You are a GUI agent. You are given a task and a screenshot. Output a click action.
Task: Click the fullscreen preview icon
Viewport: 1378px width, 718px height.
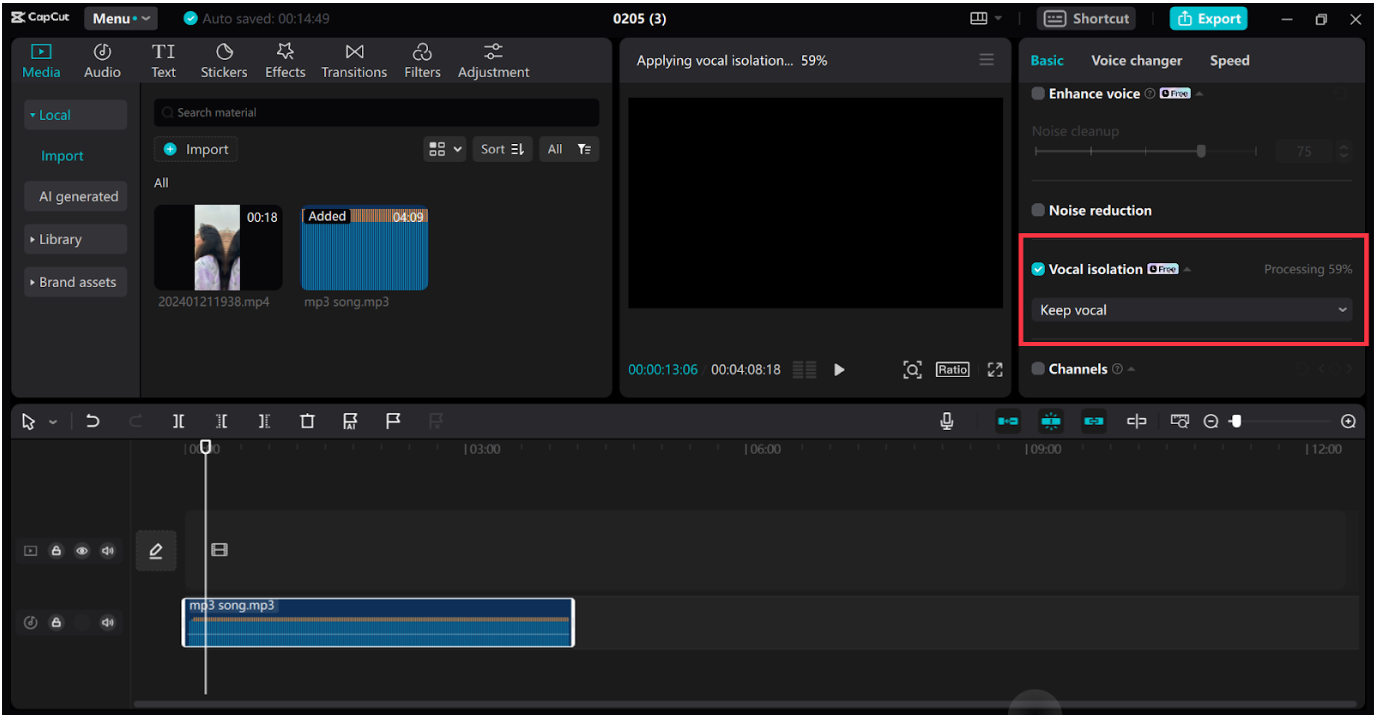coord(995,370)
